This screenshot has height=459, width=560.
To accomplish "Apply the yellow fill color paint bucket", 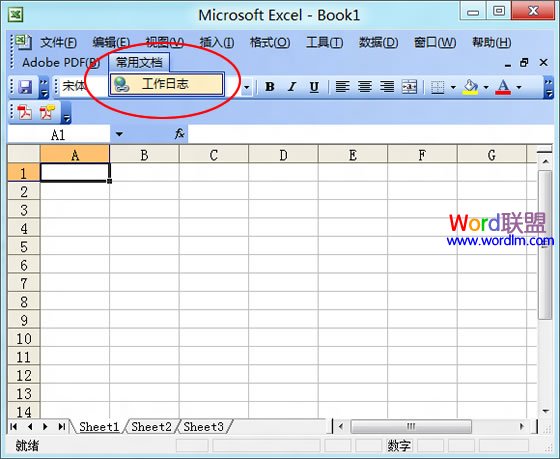I will point(470,87).
